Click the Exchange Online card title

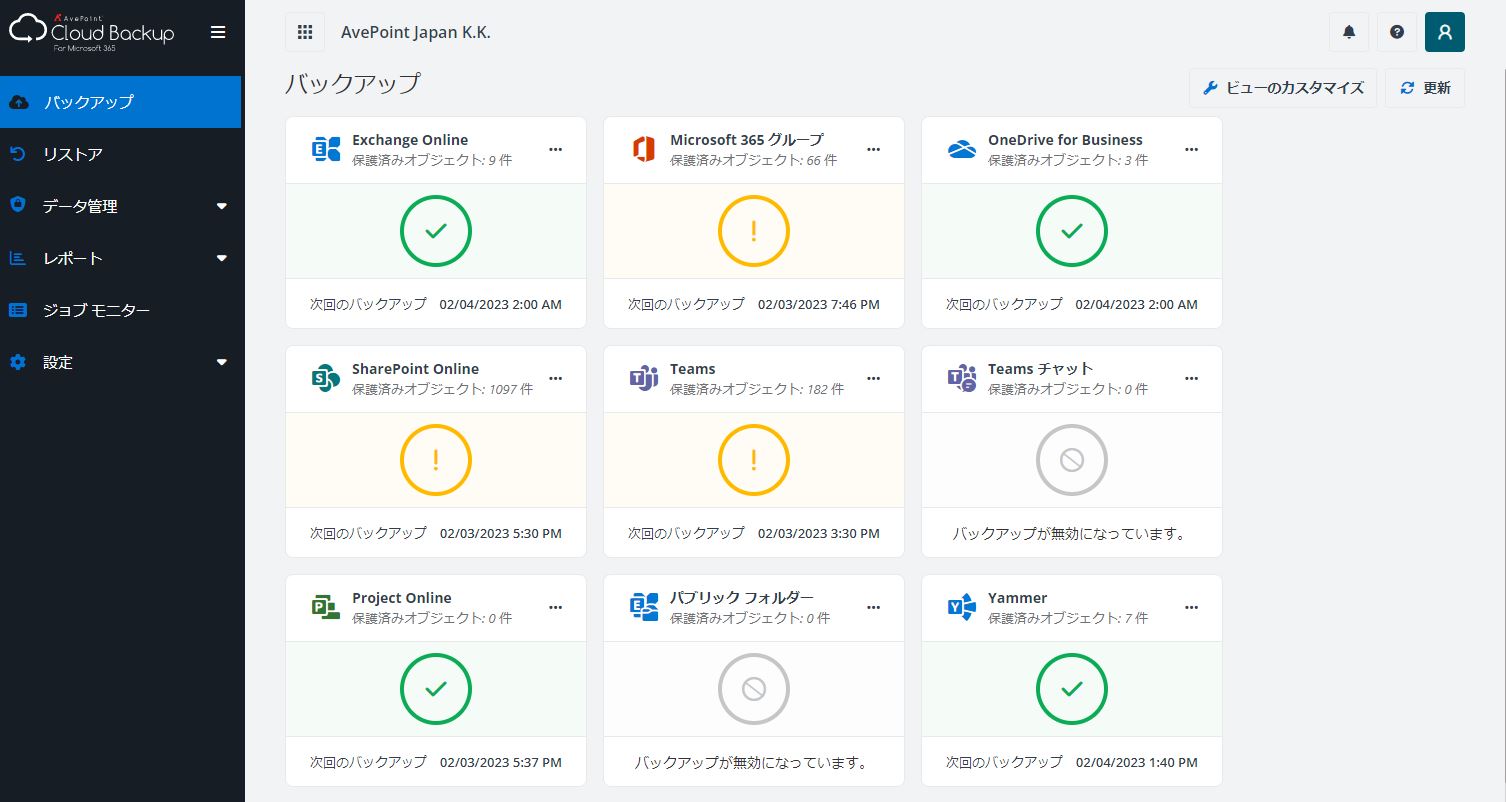(x=410, y=140)
